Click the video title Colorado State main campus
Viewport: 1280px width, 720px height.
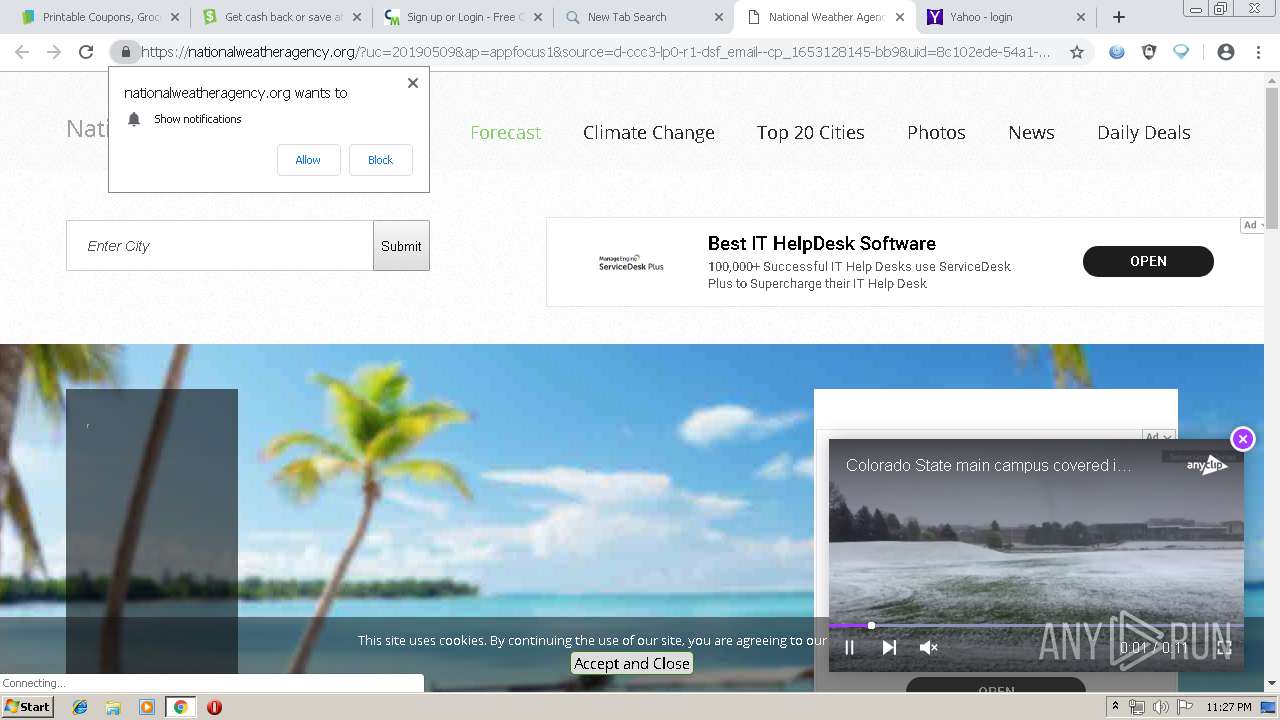click(x=988, y=465)
